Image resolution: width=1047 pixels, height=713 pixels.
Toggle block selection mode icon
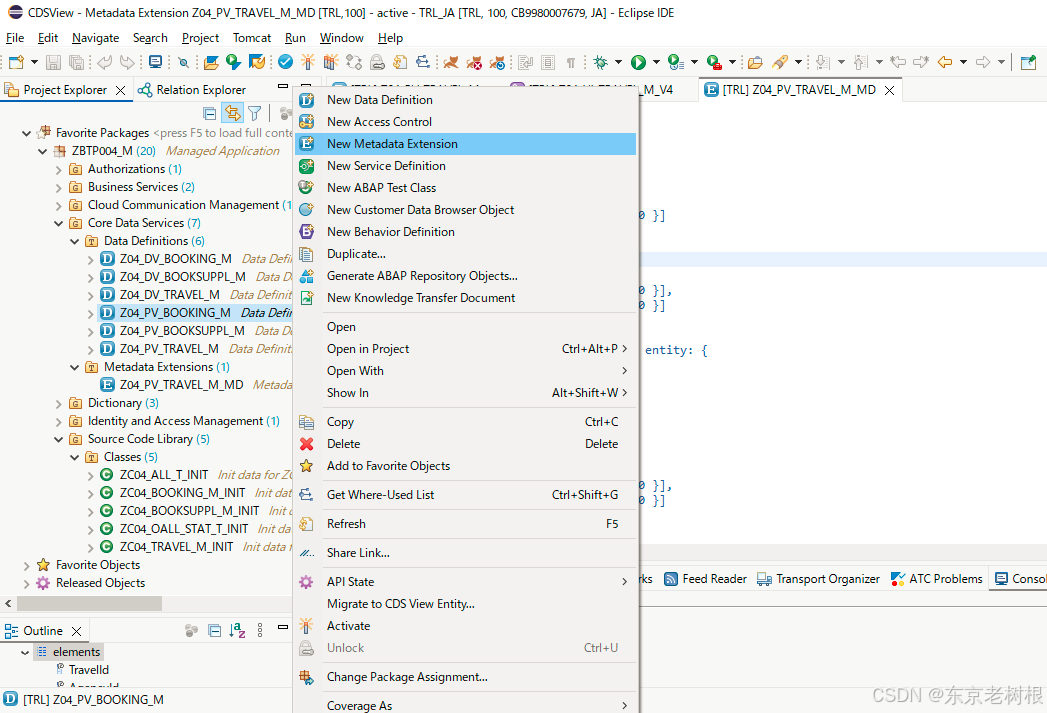tap(548, 63)
